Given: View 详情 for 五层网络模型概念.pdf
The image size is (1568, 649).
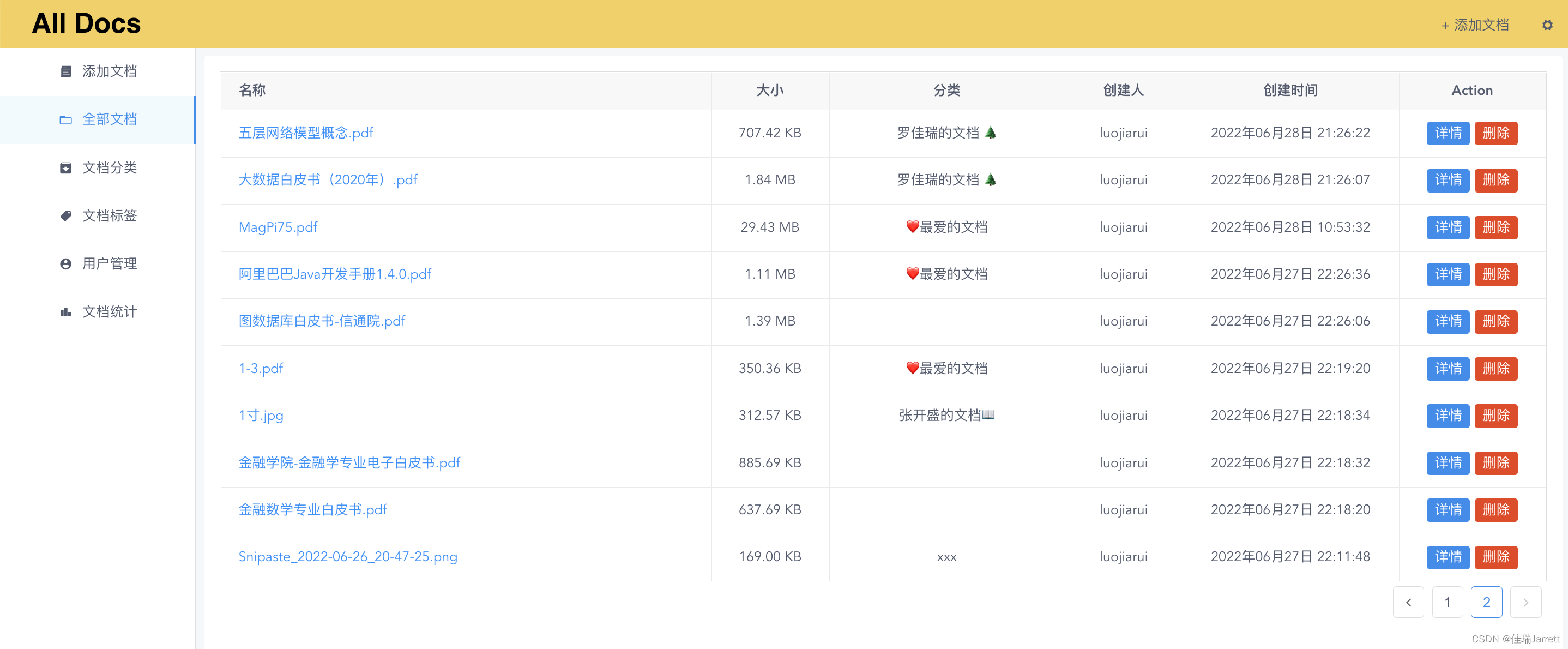Looking at the screenshot, I should [x=1448, y=133].
